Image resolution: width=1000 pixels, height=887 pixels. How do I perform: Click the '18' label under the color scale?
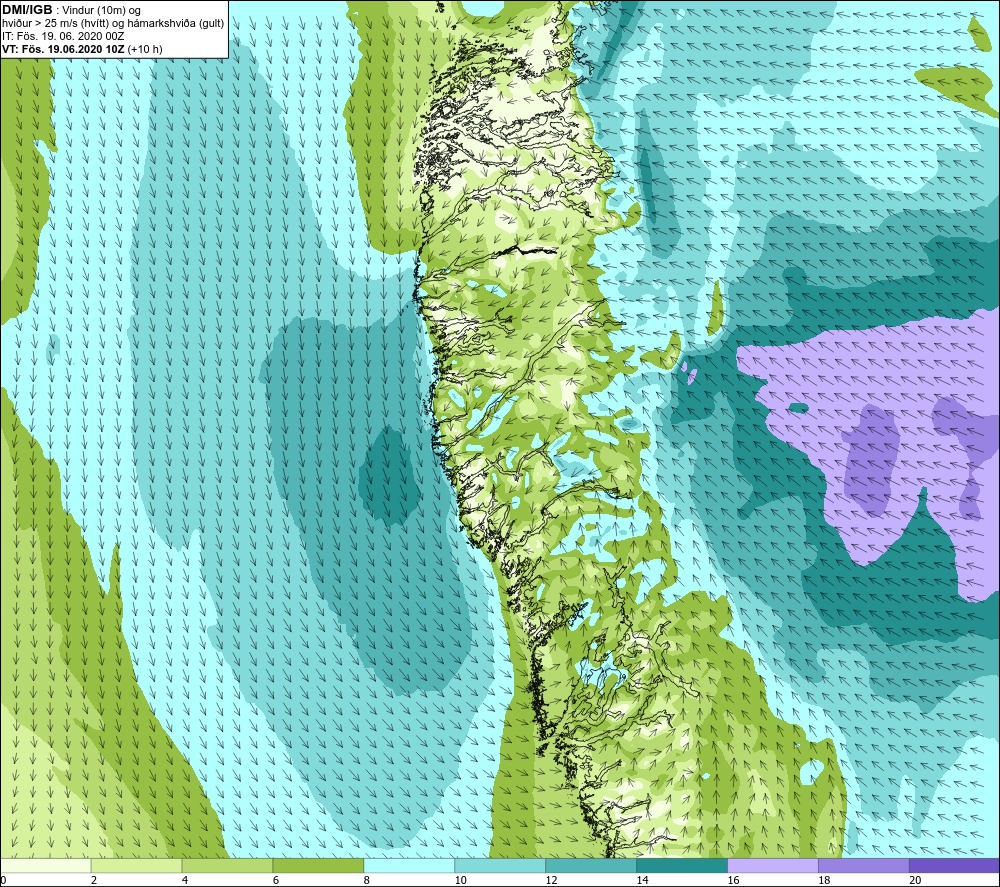click(824, 880)
